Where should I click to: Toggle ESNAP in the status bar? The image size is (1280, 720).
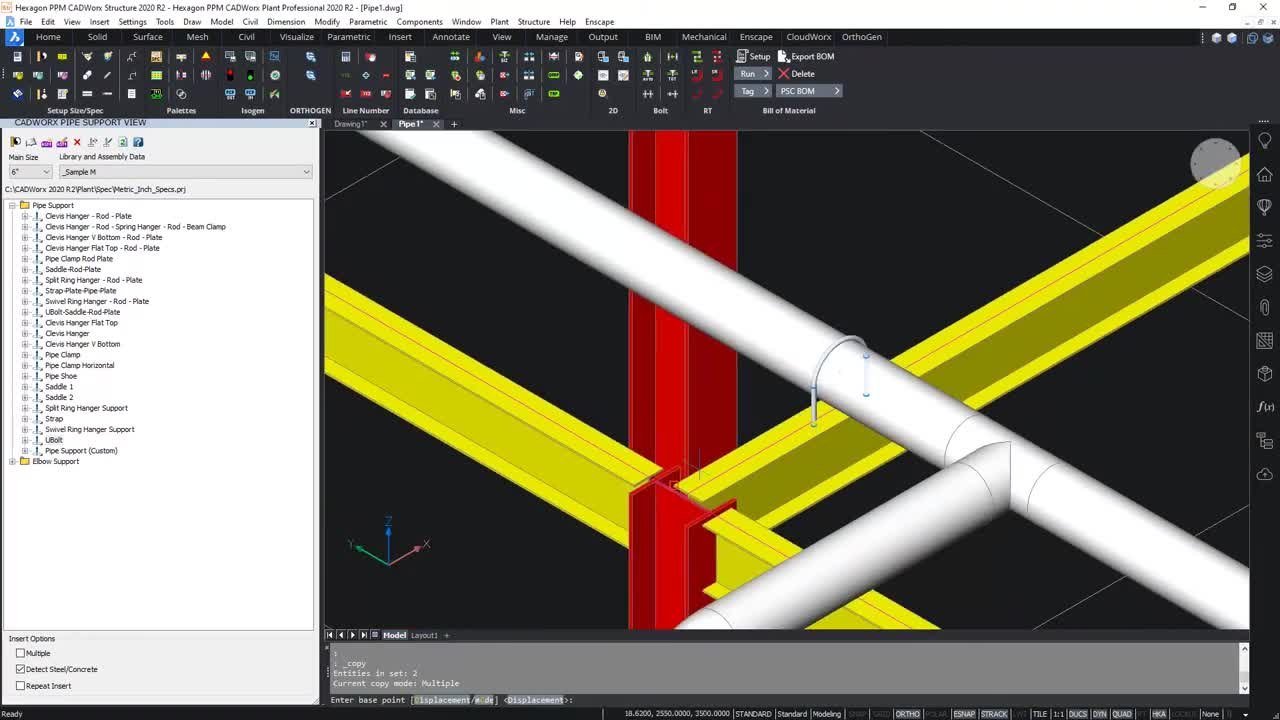(x=964, y=714)
